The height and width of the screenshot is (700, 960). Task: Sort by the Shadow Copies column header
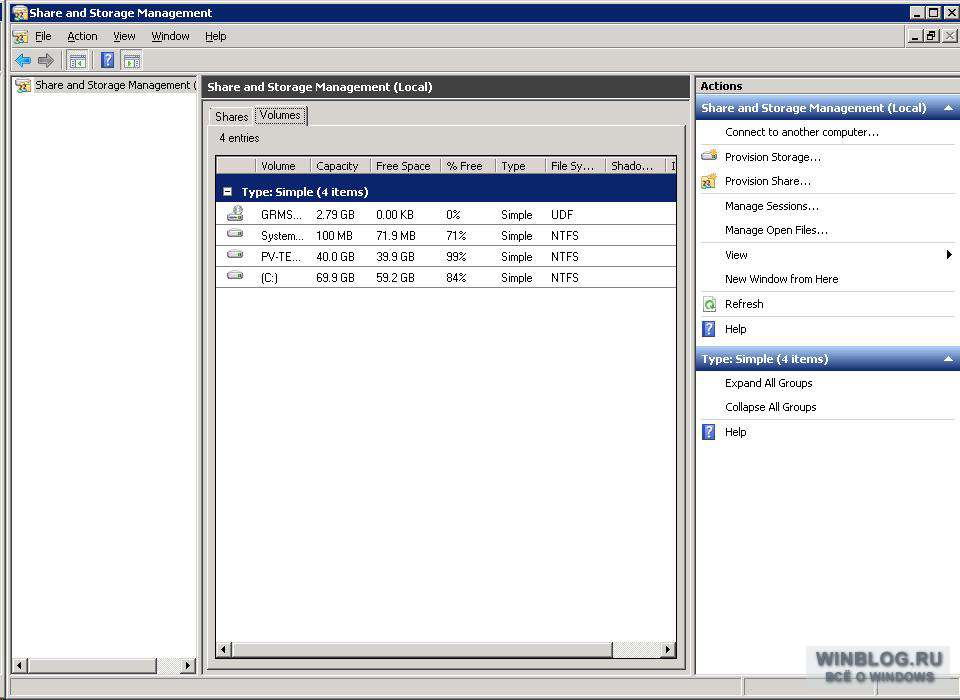[x=636, y=166]
